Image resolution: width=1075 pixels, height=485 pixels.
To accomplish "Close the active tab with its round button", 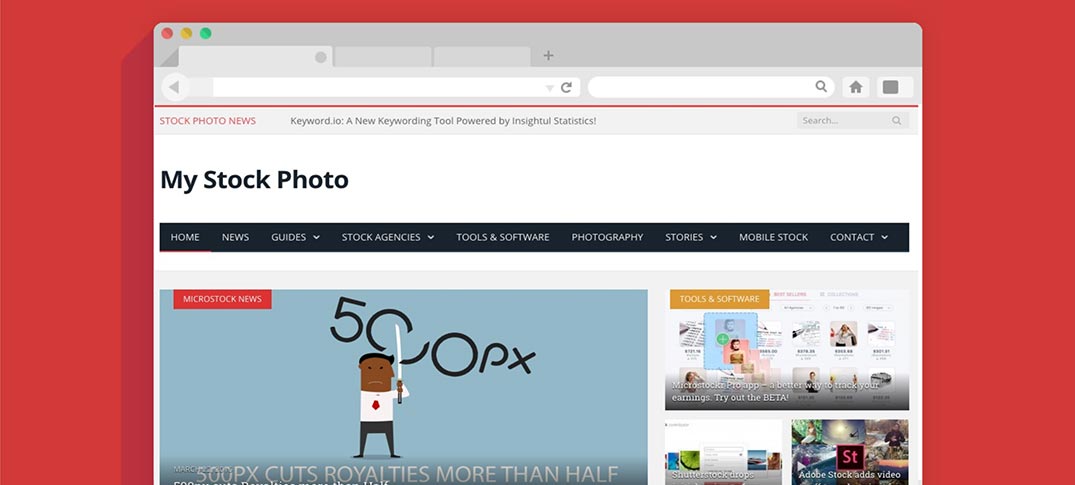I will (321, 57).
